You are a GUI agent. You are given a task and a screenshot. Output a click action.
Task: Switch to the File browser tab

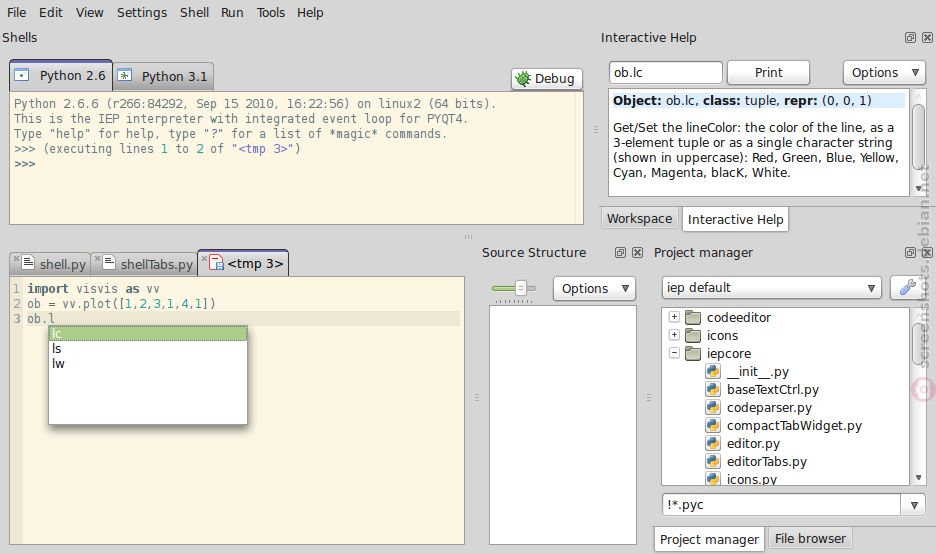pyautogui.click(x=810, y=538)
